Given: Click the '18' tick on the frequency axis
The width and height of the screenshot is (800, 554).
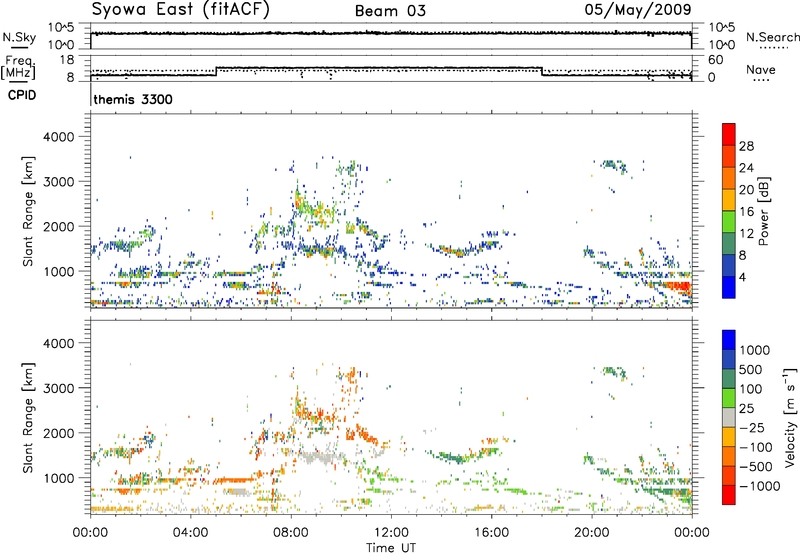Looking at the screenshot, I should [67, 60].
